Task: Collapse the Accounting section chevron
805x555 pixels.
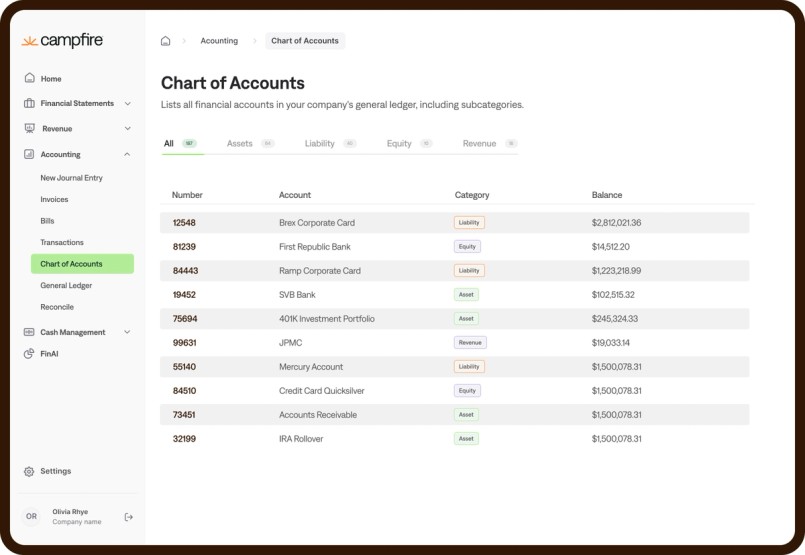Action: pyautogui.click(x=127, y=154)
